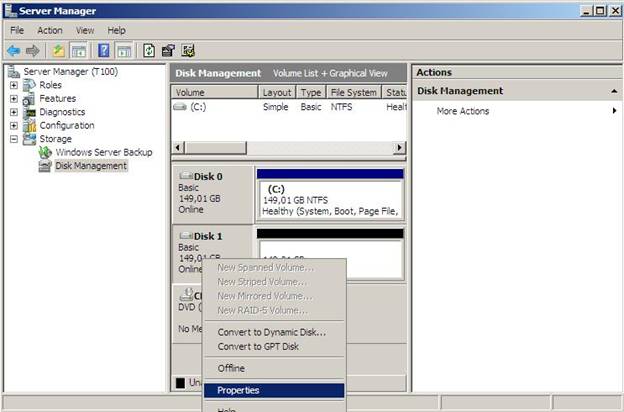This screenshot has width=624, height=412.
Task: Select Convert to GPT Disk option
Action: coord(274,346)
